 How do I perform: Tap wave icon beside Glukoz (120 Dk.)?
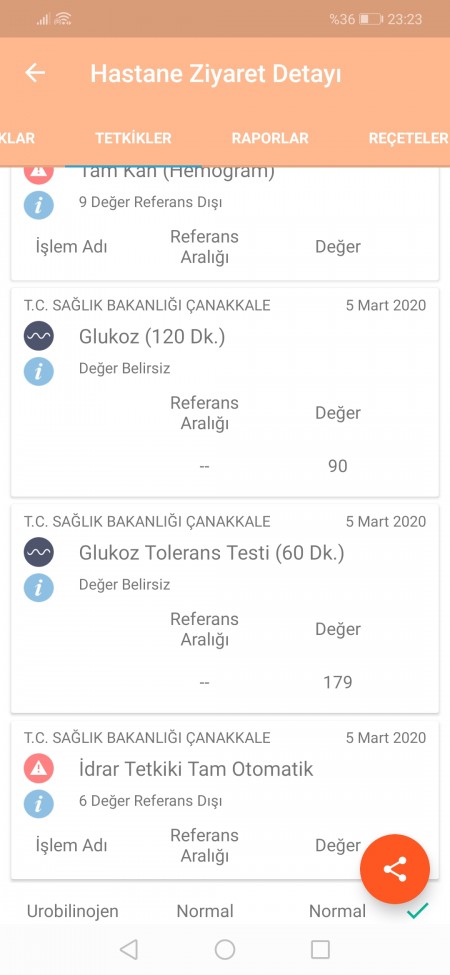[39, 336]
